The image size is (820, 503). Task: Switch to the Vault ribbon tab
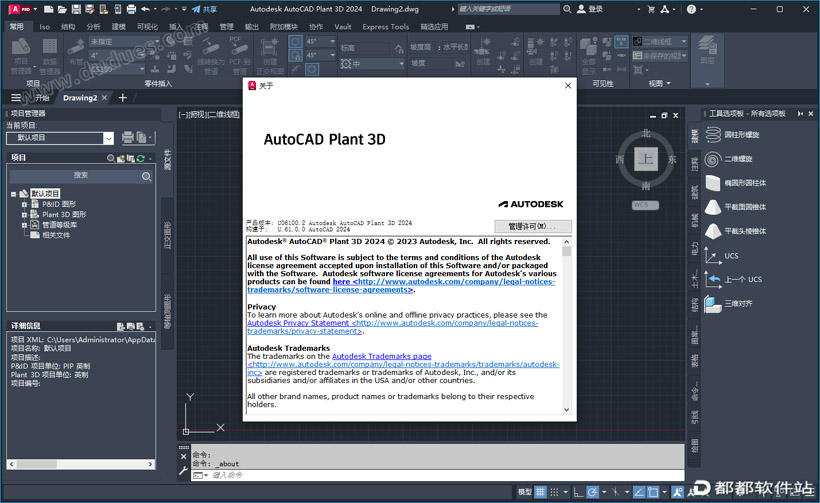pos(343,27)
